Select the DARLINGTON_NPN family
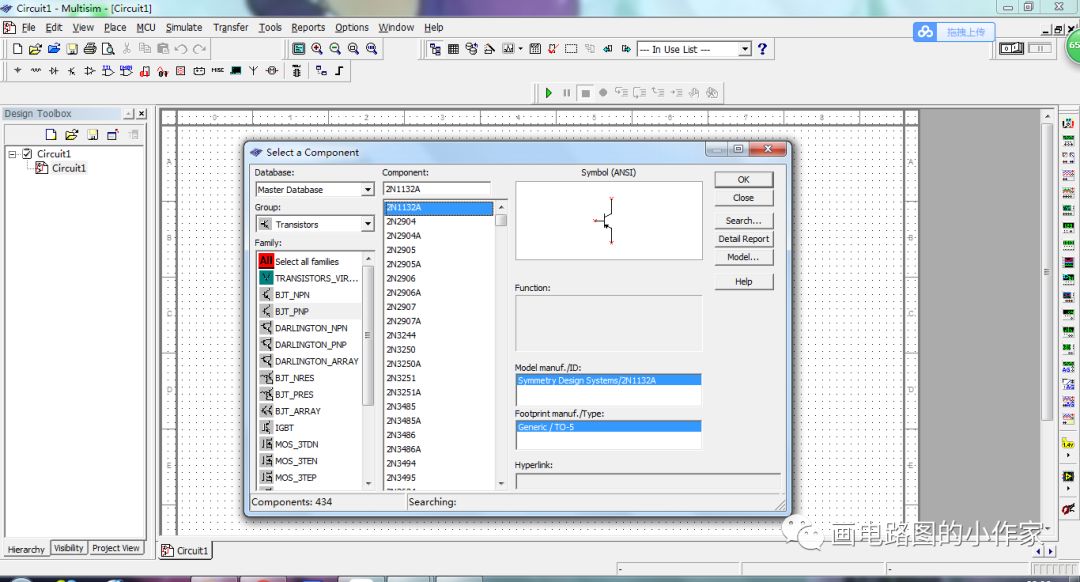 [309, 328]
